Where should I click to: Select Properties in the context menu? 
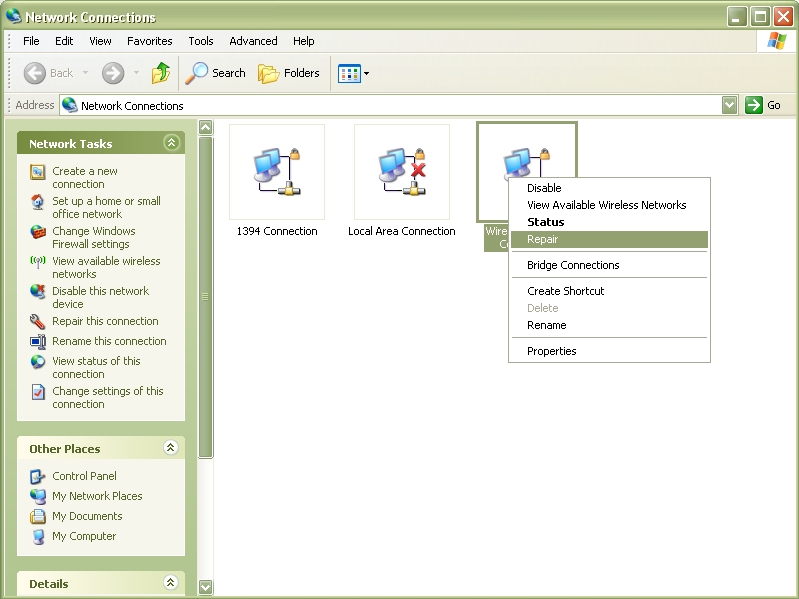coord(552,351)
